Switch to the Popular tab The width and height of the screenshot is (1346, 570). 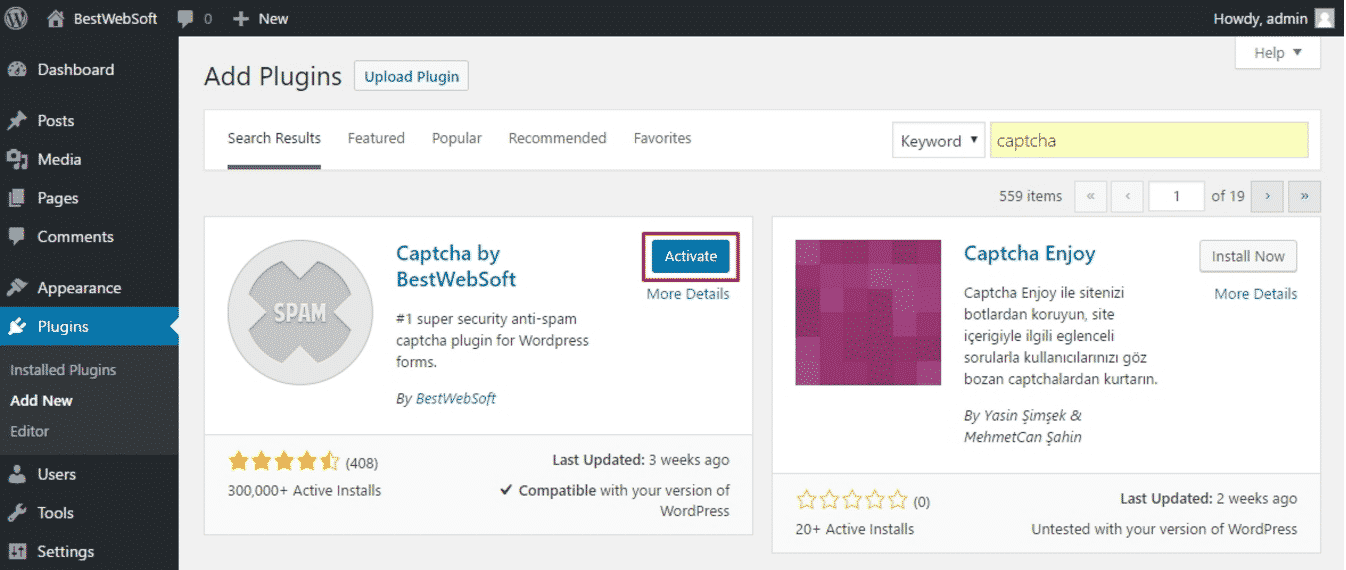457,138
